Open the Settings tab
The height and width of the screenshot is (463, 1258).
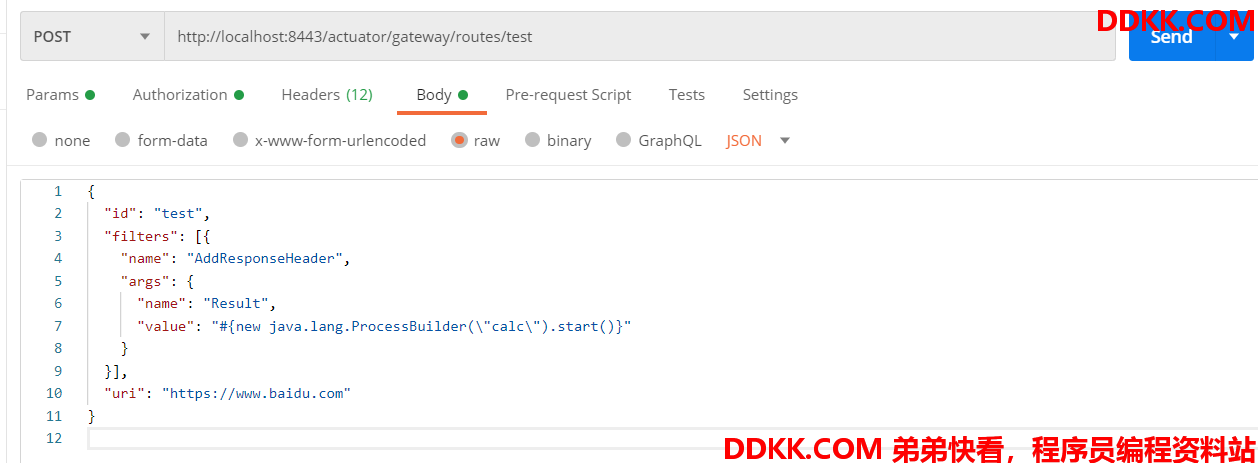[x=770, y=95]
